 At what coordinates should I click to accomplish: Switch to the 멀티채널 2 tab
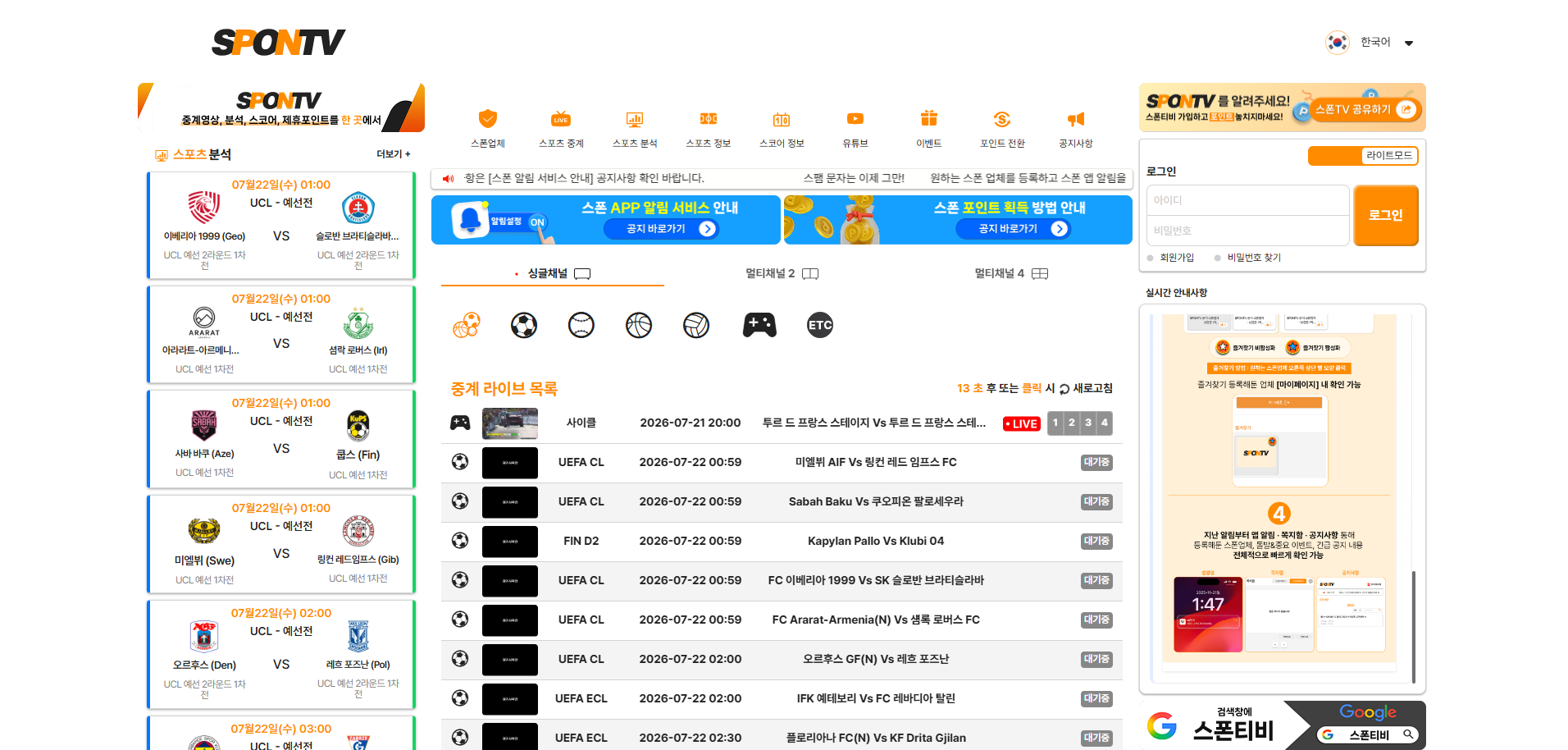tap(782, 273)
